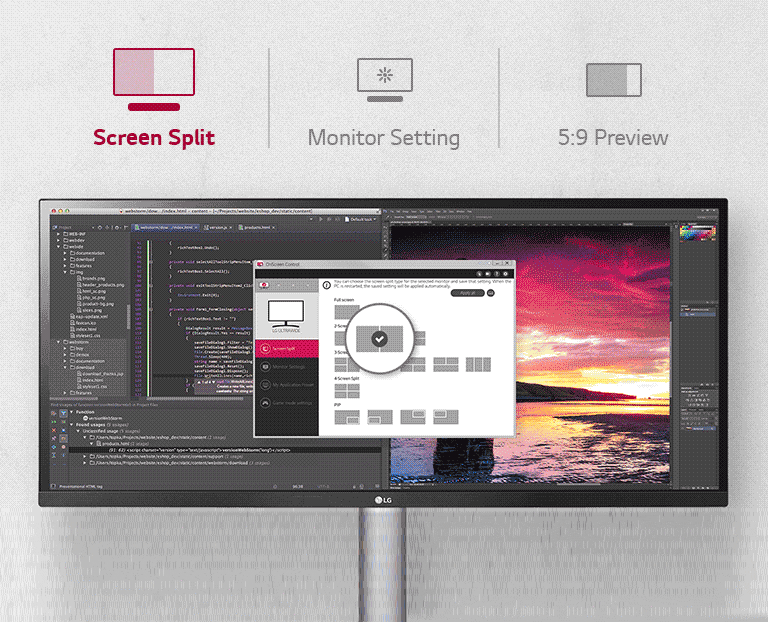Click the red X icon in usages toolbar
Viewport: 768px width, 622px height.
(x=54, y=431)
